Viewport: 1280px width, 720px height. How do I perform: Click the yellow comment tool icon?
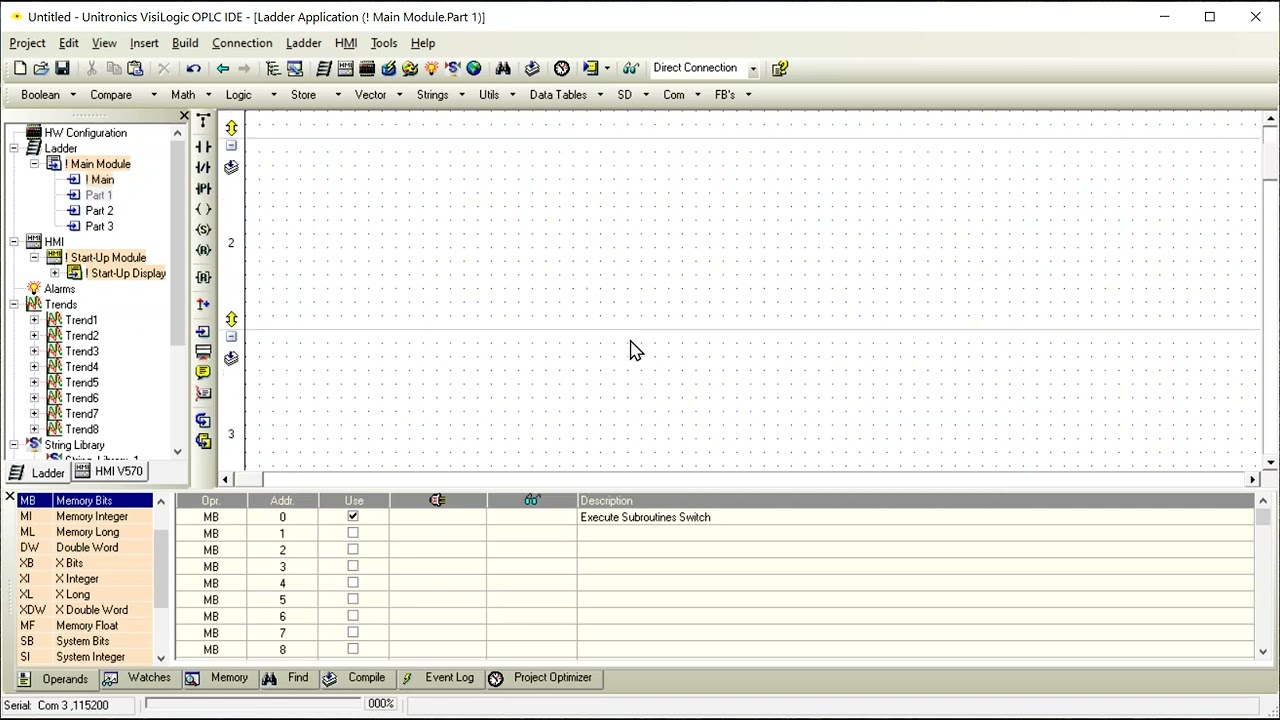point(203,372)
